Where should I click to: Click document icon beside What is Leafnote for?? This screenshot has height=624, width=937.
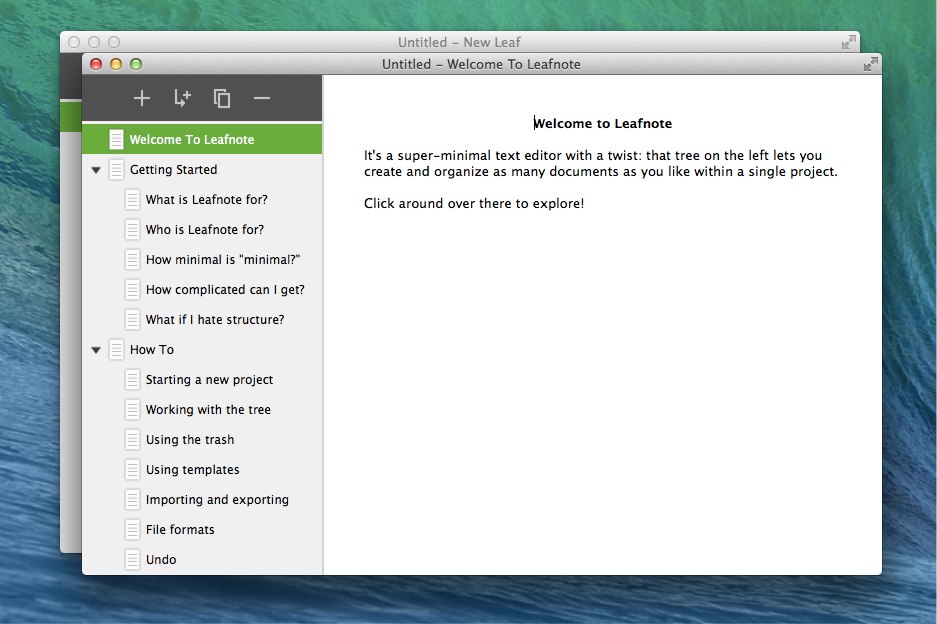tap(132, 200)
